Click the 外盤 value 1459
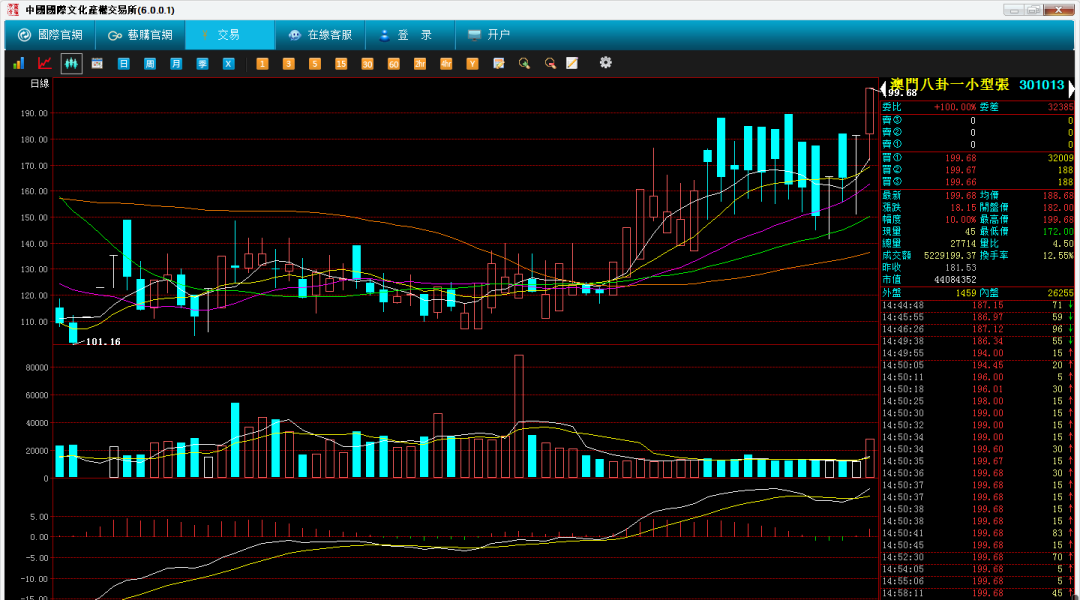This screenshot has height=600, width=1080. pyautogui.click(x=966, y=293)
